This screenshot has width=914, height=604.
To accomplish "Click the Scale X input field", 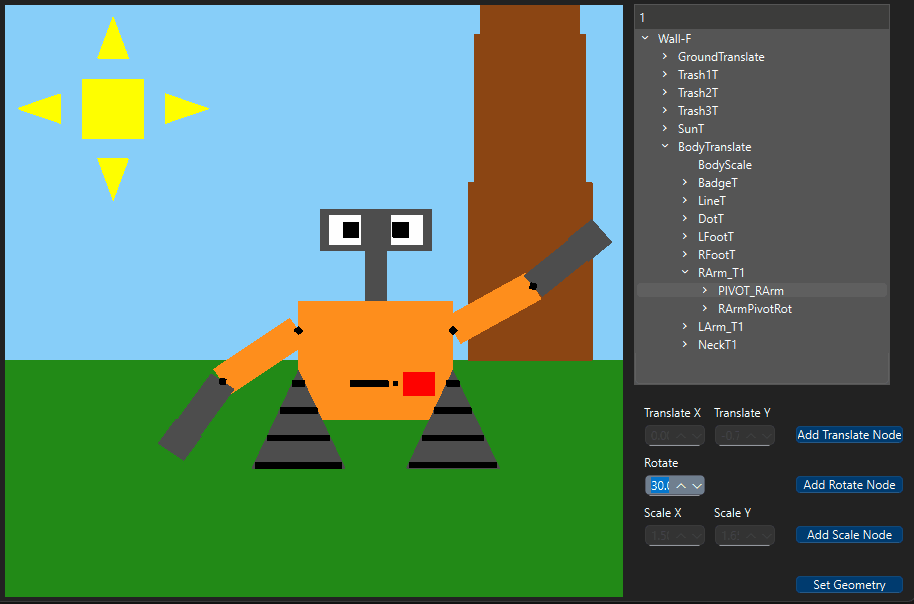I will 674,535.
